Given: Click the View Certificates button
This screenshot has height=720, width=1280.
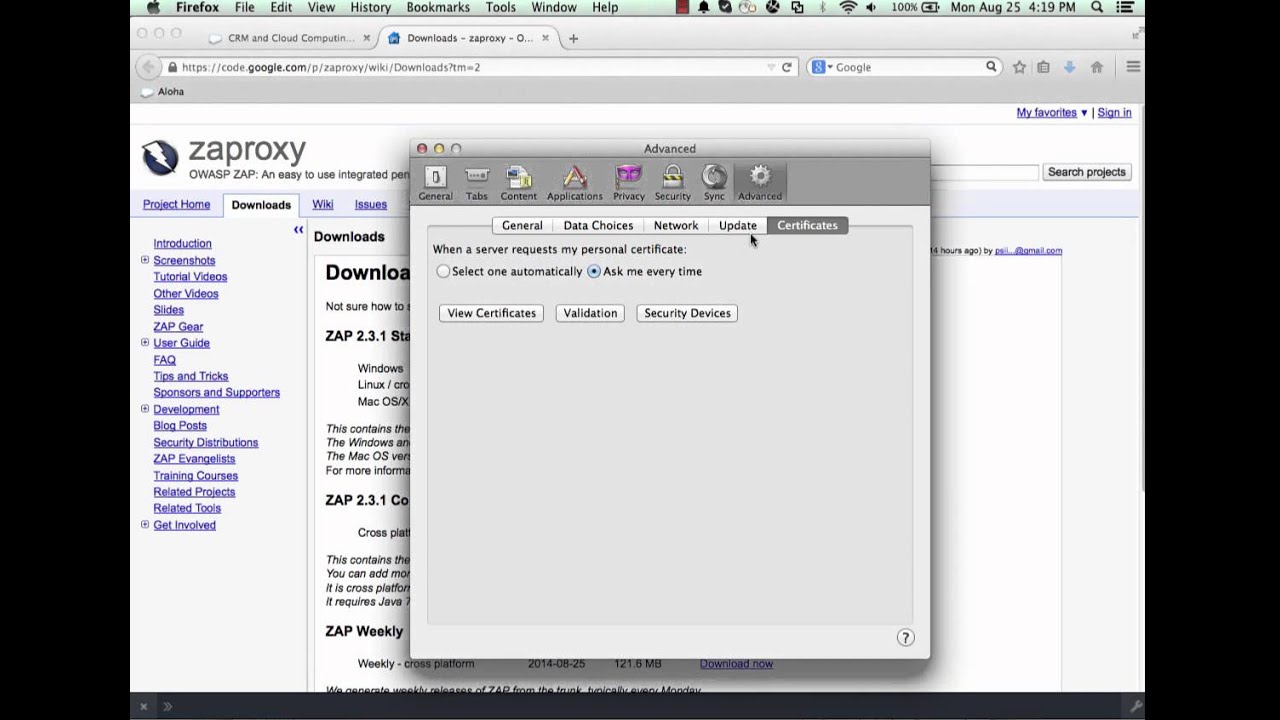Looking at the screenshot, I should [x=491, y=313].
